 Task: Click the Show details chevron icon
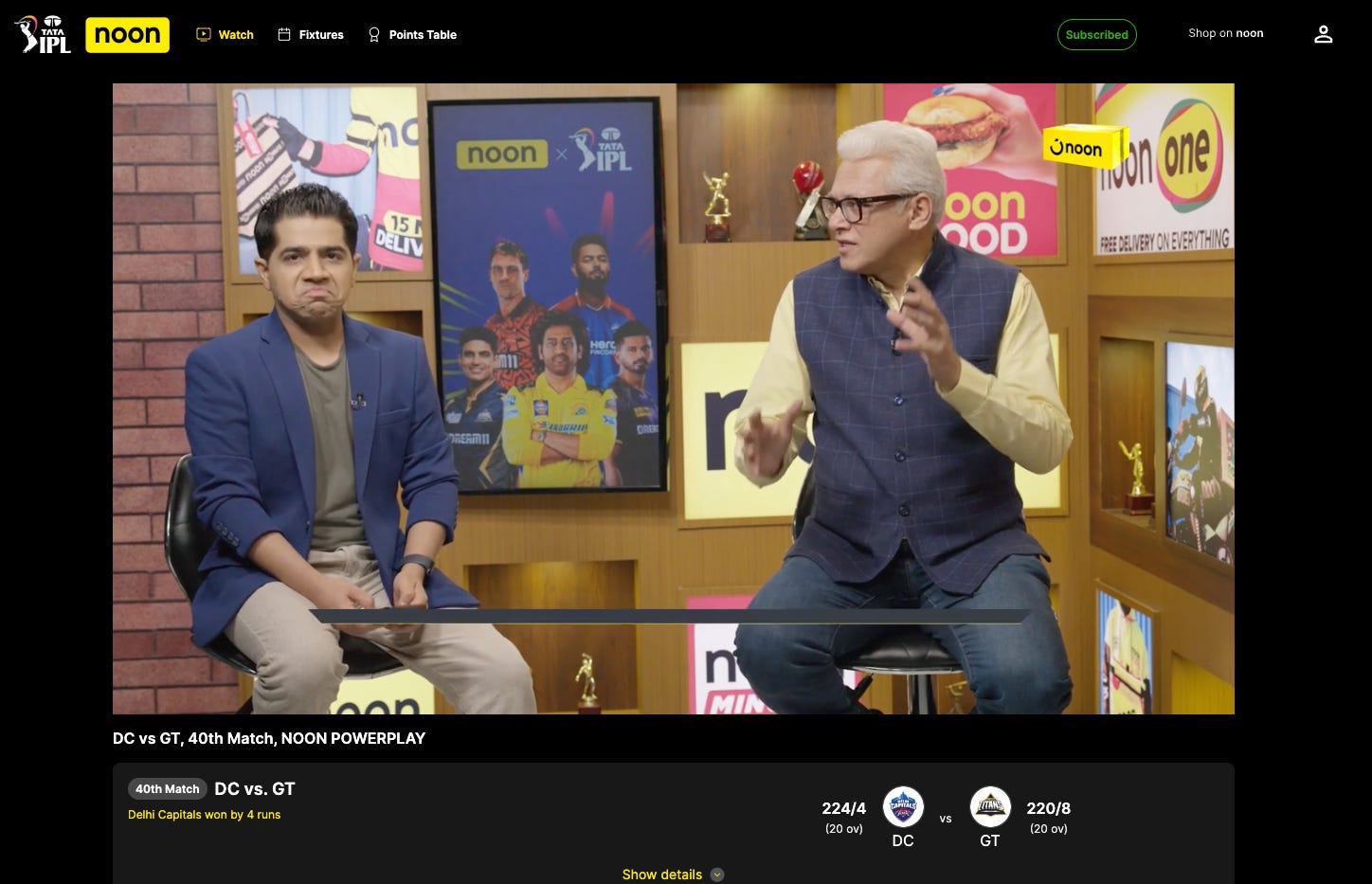point(717,875)
